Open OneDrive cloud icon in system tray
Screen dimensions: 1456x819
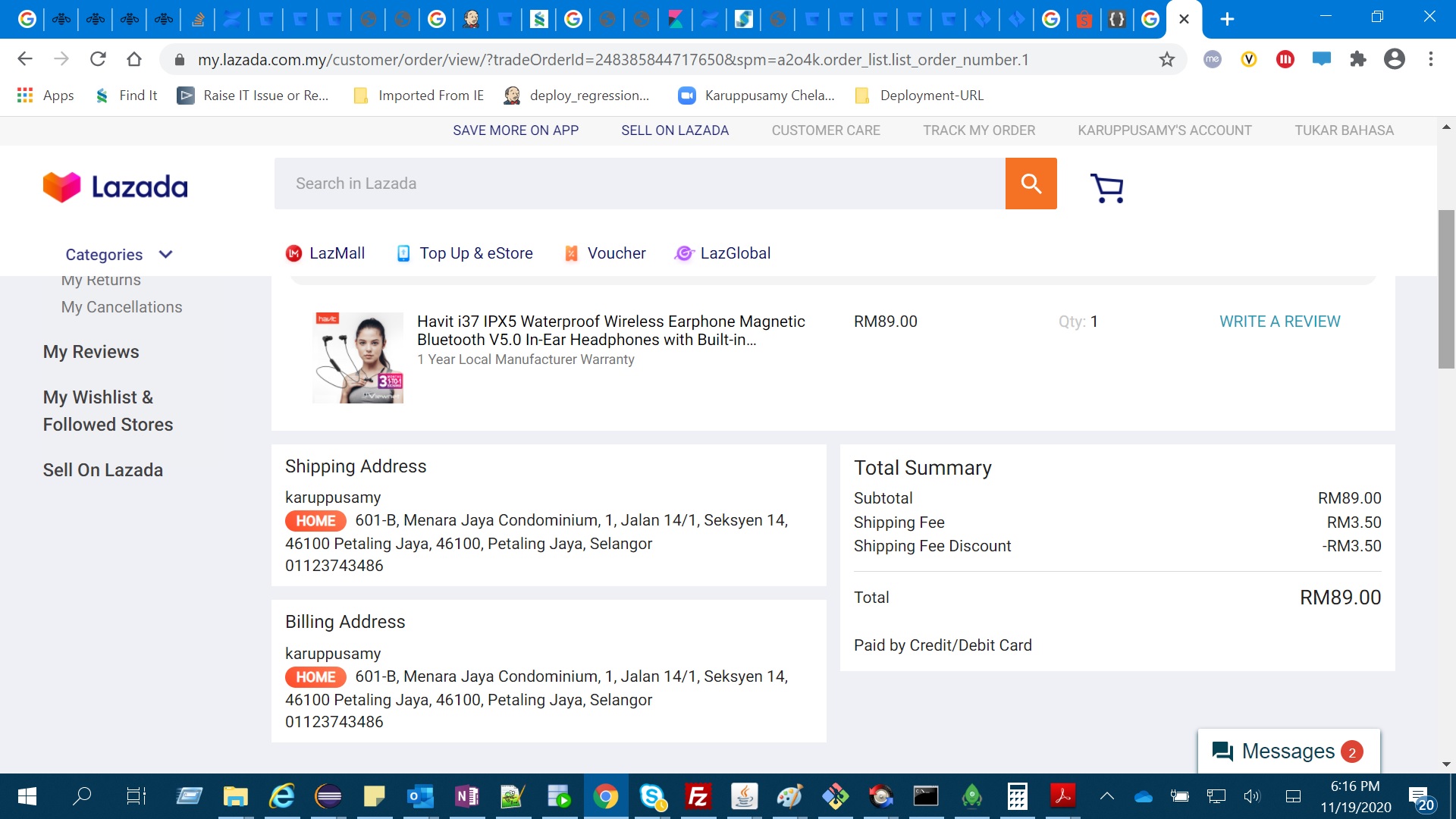[x=1143, y=796]
